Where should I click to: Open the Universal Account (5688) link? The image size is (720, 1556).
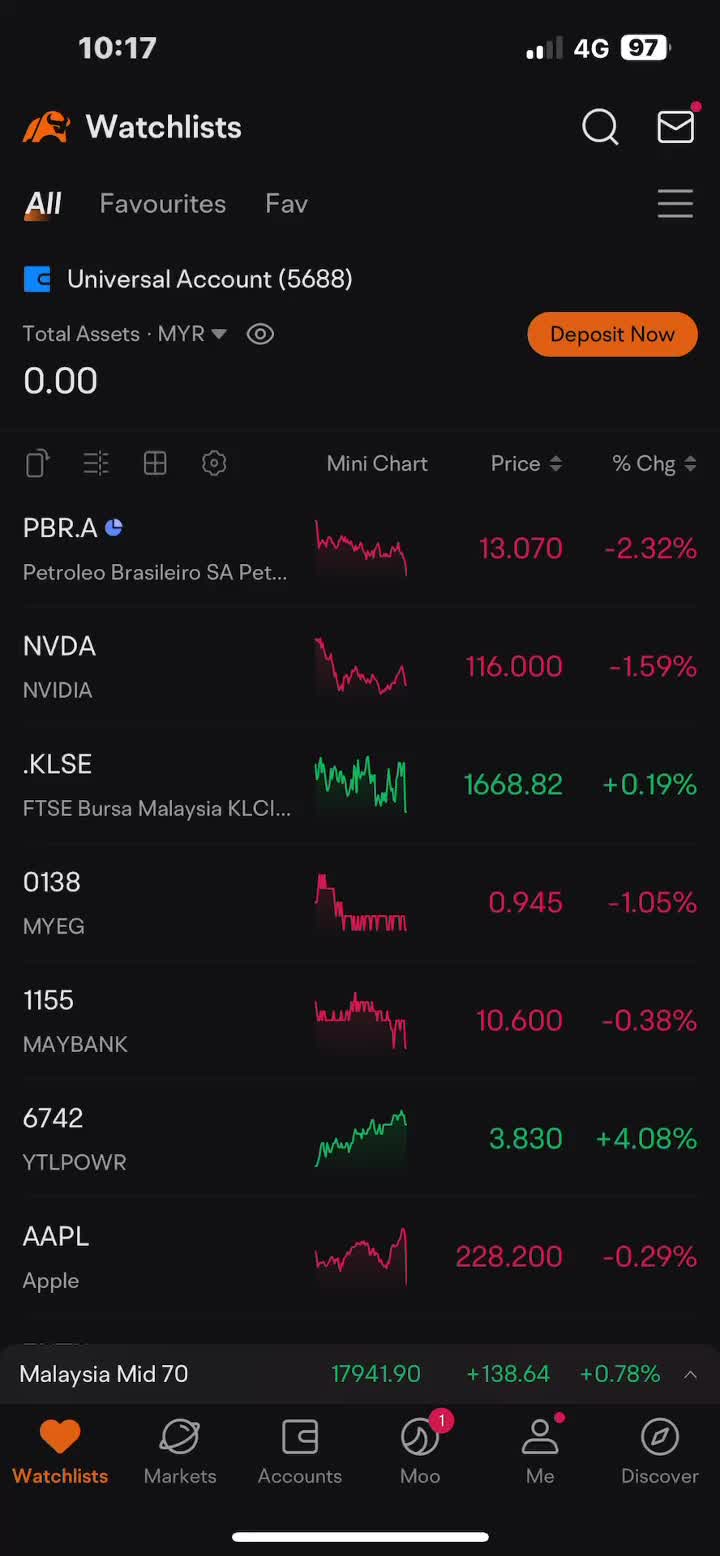188,279
